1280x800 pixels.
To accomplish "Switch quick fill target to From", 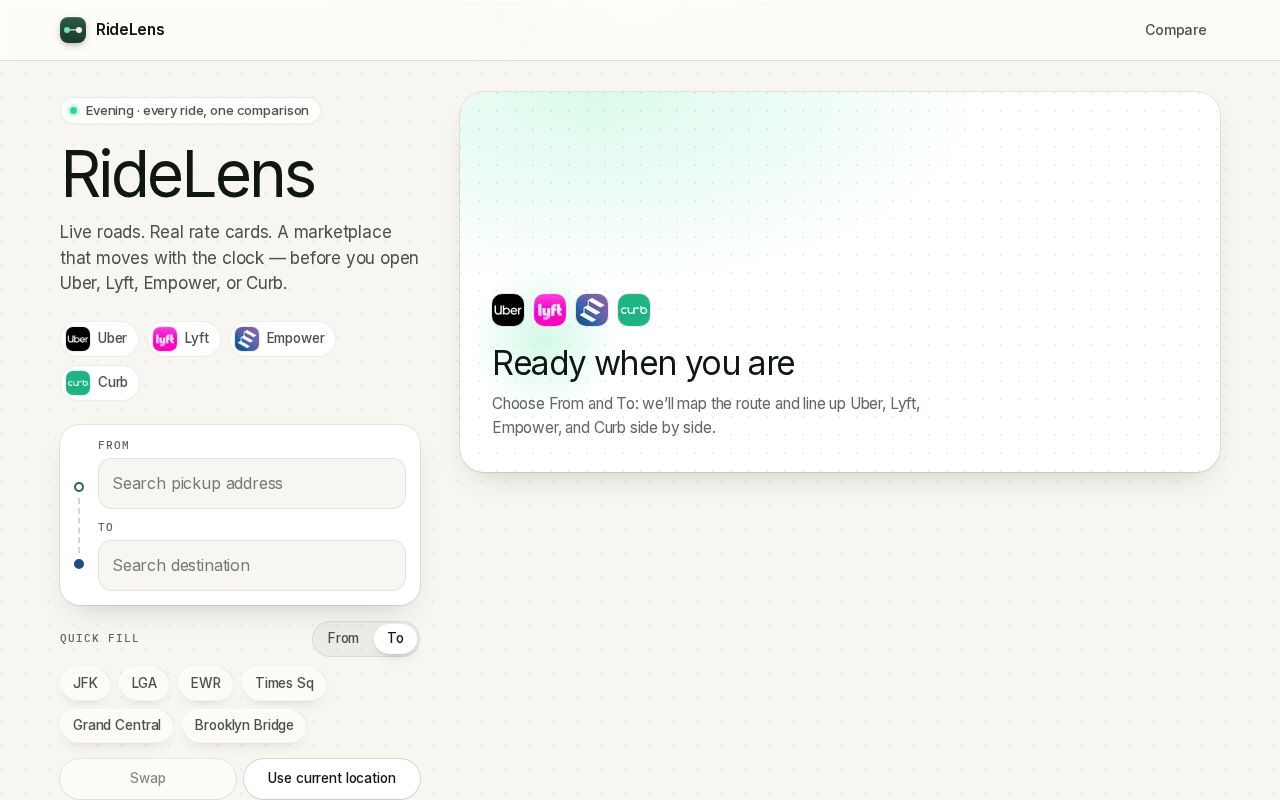I will click(x=343, y=638).
